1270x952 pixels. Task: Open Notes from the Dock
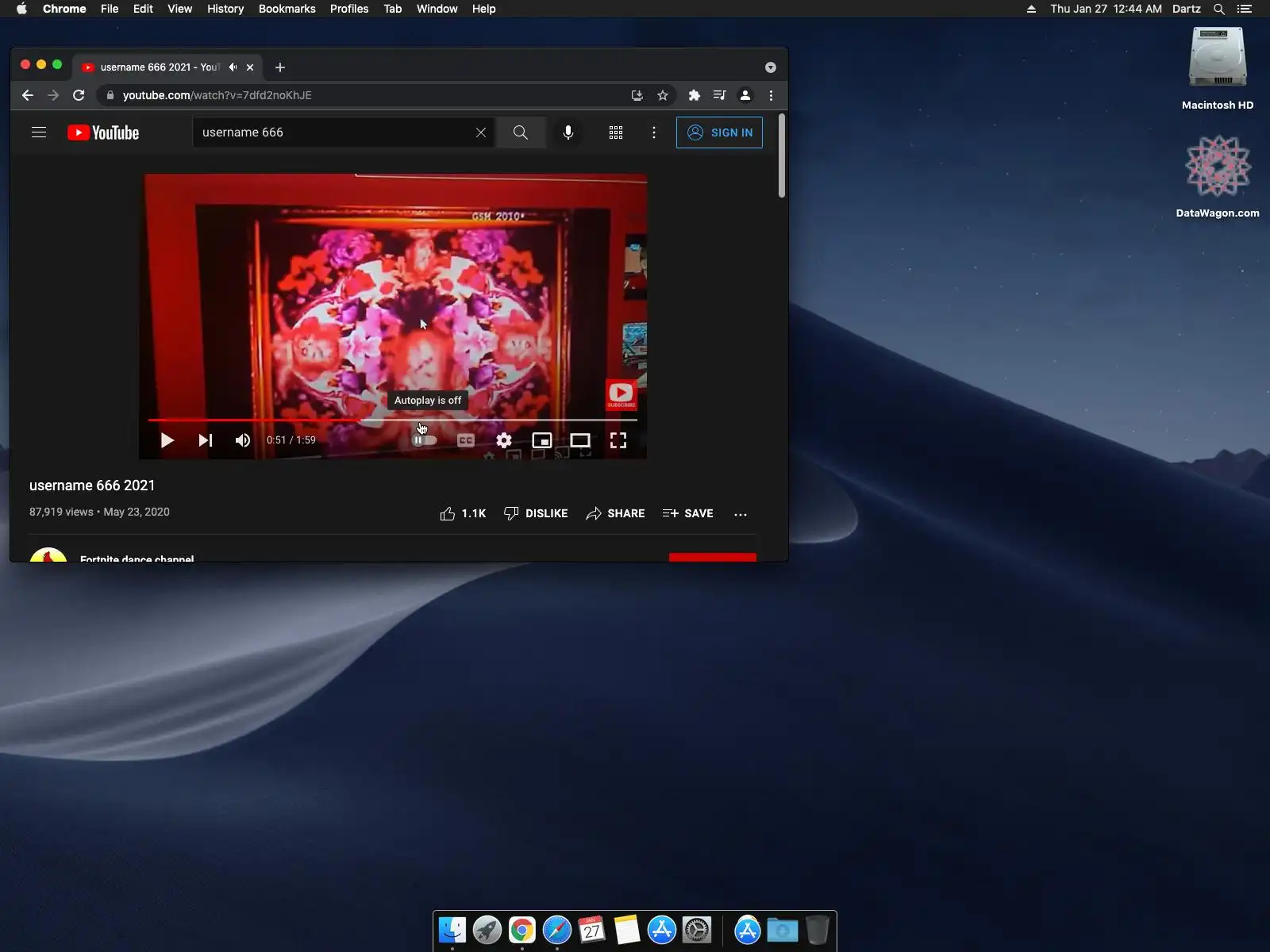click(x=627, y=930)
